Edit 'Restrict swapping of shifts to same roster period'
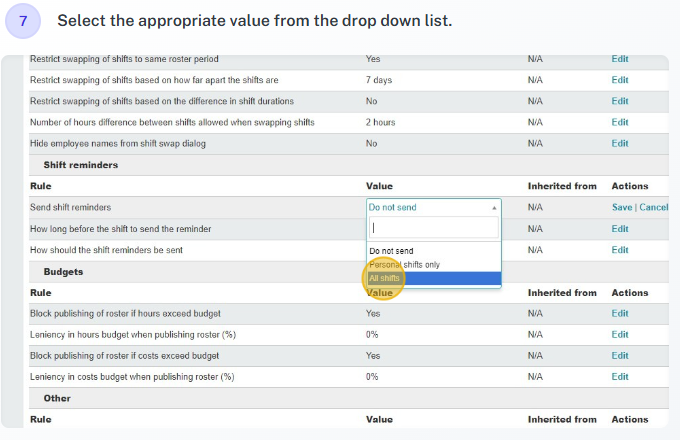680x440 pixels. click(x=620, y=59)
